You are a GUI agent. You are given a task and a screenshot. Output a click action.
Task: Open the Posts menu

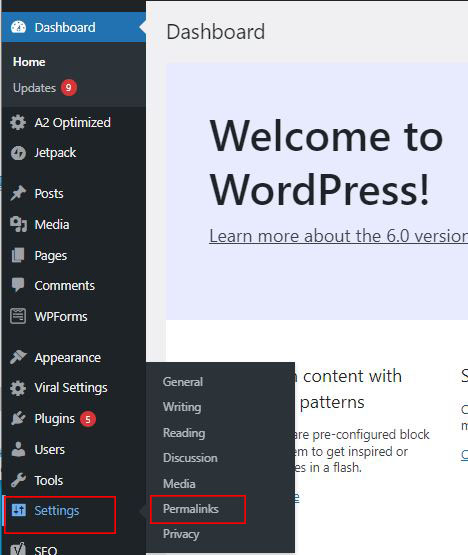tap(49, 194)
